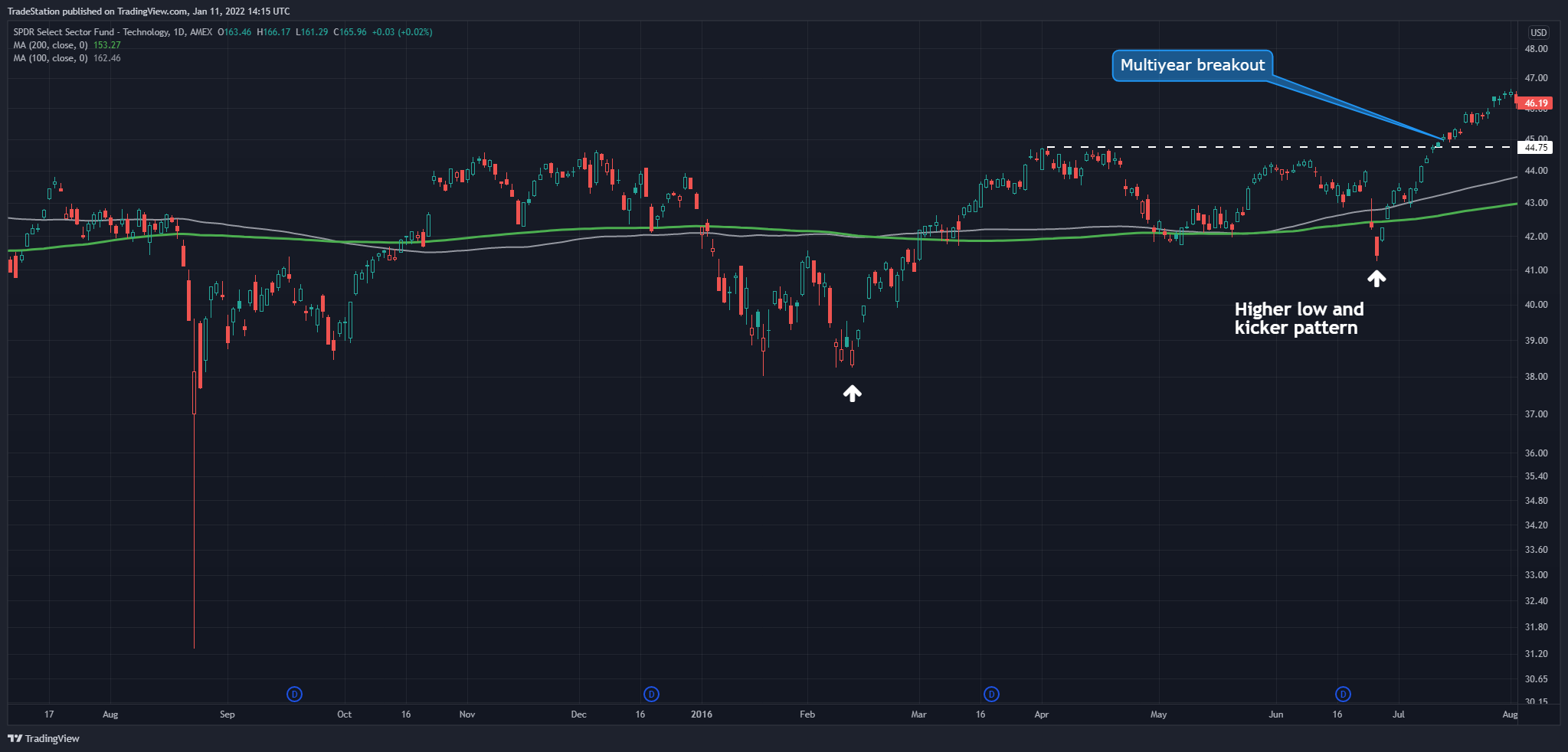The image size is (1568, 752).
Task: Click the 37.00 price axis label
Action: [1536, 414]
